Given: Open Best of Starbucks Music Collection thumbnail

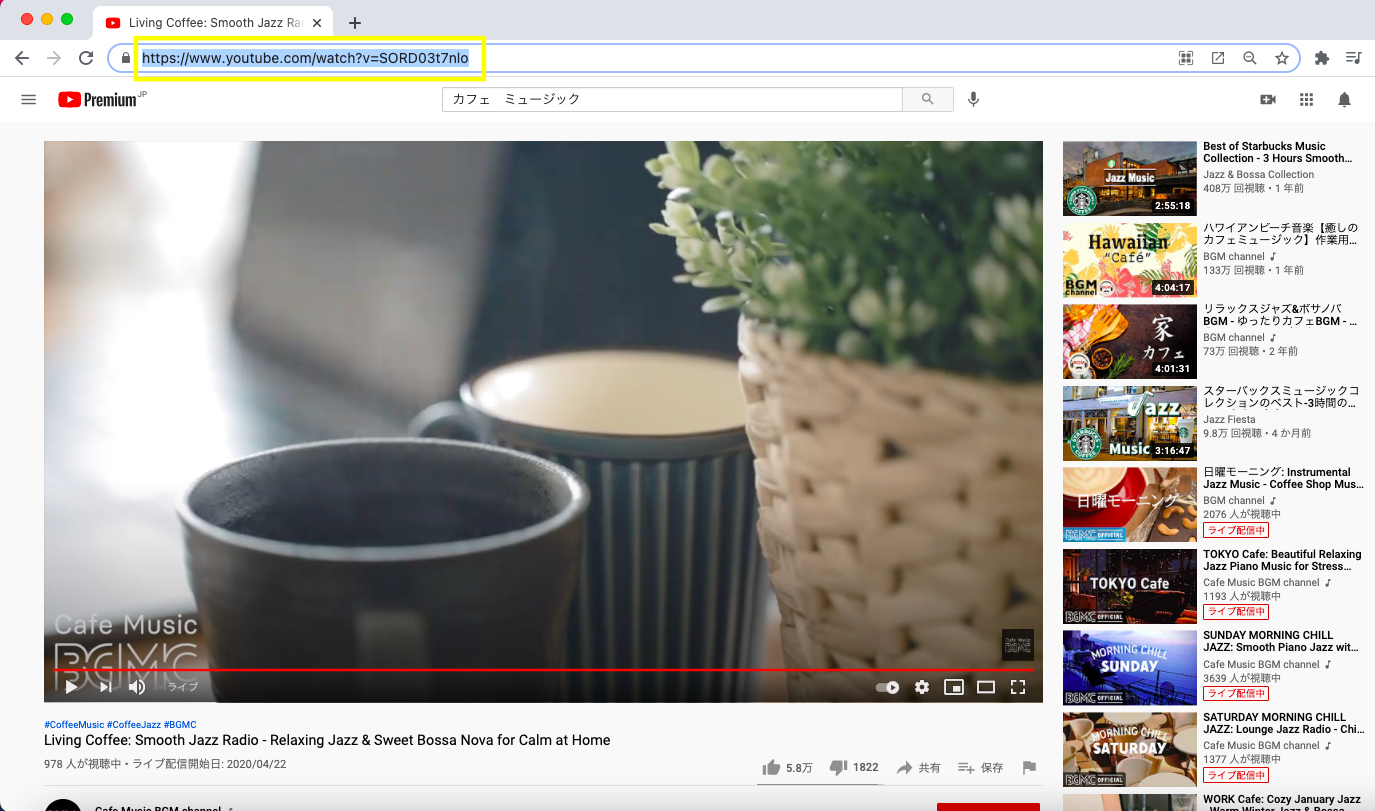Looking at the screenshot, I should pyautogui.click(x=1129, y=178).
